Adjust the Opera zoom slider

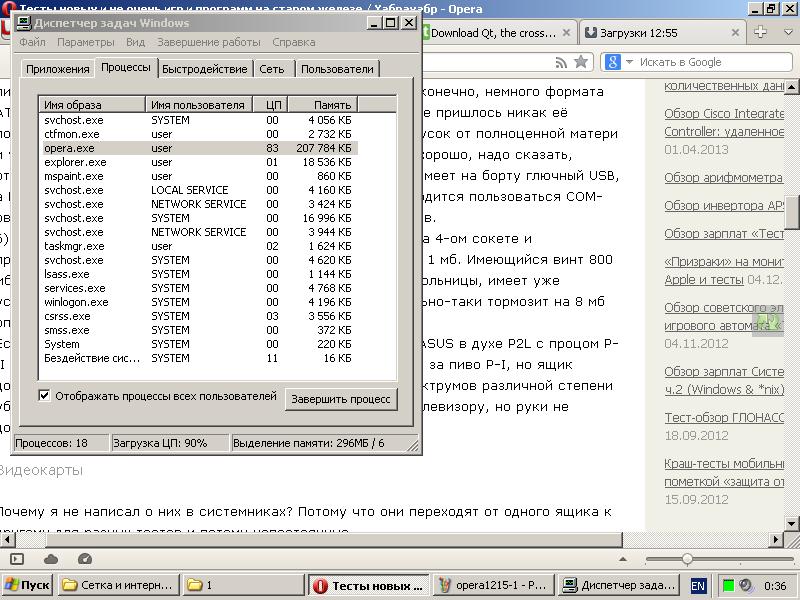(687, 559)
